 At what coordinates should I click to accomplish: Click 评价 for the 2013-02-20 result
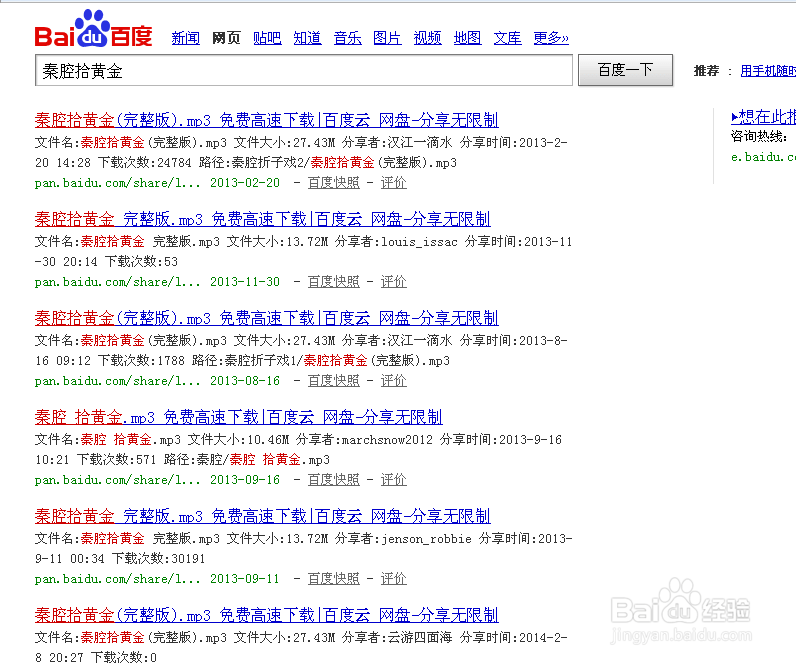394,183
